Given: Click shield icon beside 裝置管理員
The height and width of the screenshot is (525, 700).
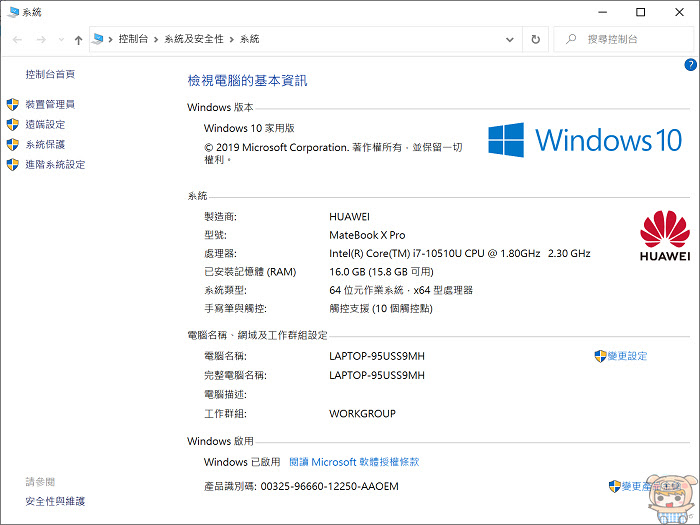Looking at the screenshot, I should [x=13, y=104].
